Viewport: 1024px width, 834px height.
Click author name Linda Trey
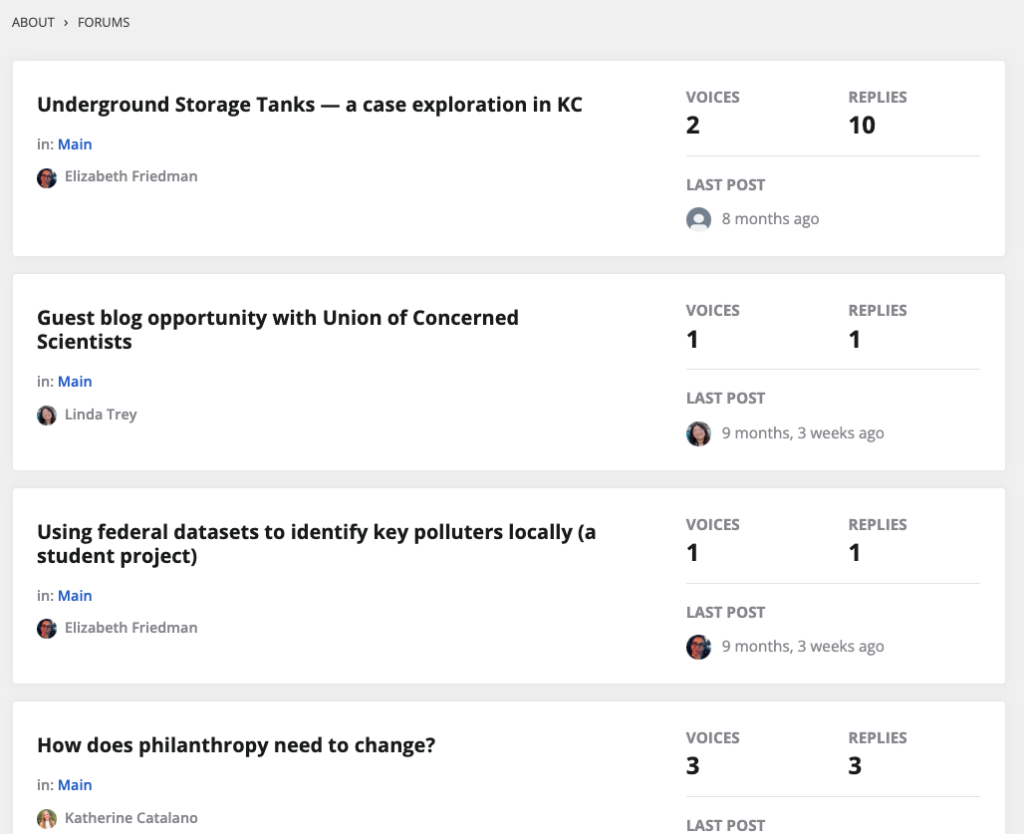101,414
